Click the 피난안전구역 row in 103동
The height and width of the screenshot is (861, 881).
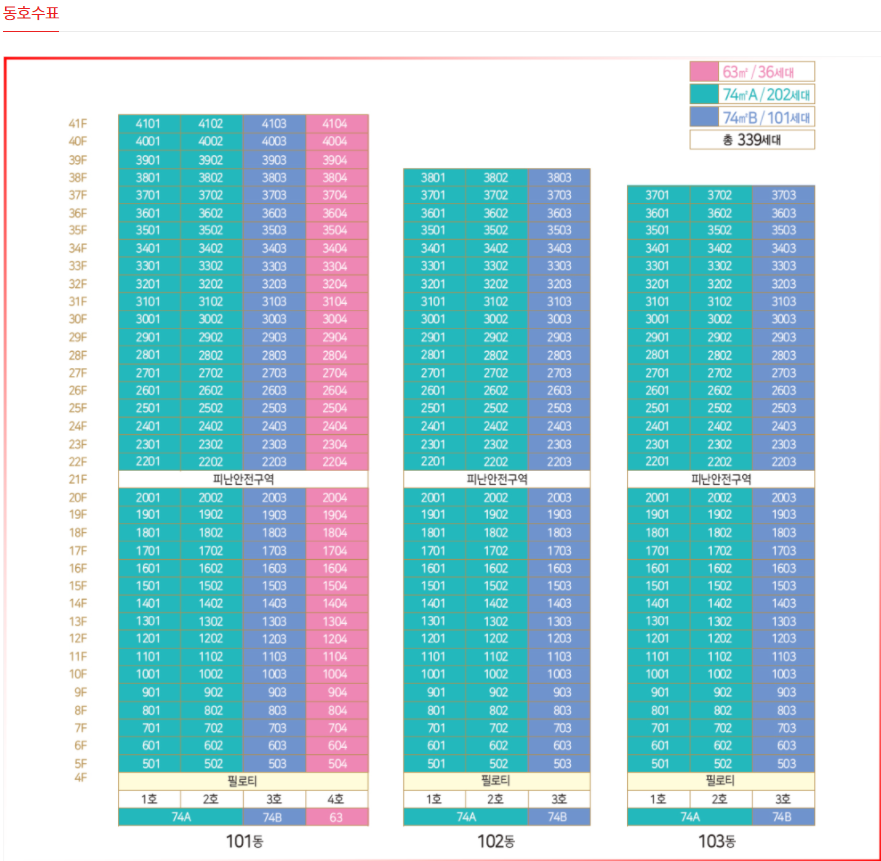(x=721, y=479)
